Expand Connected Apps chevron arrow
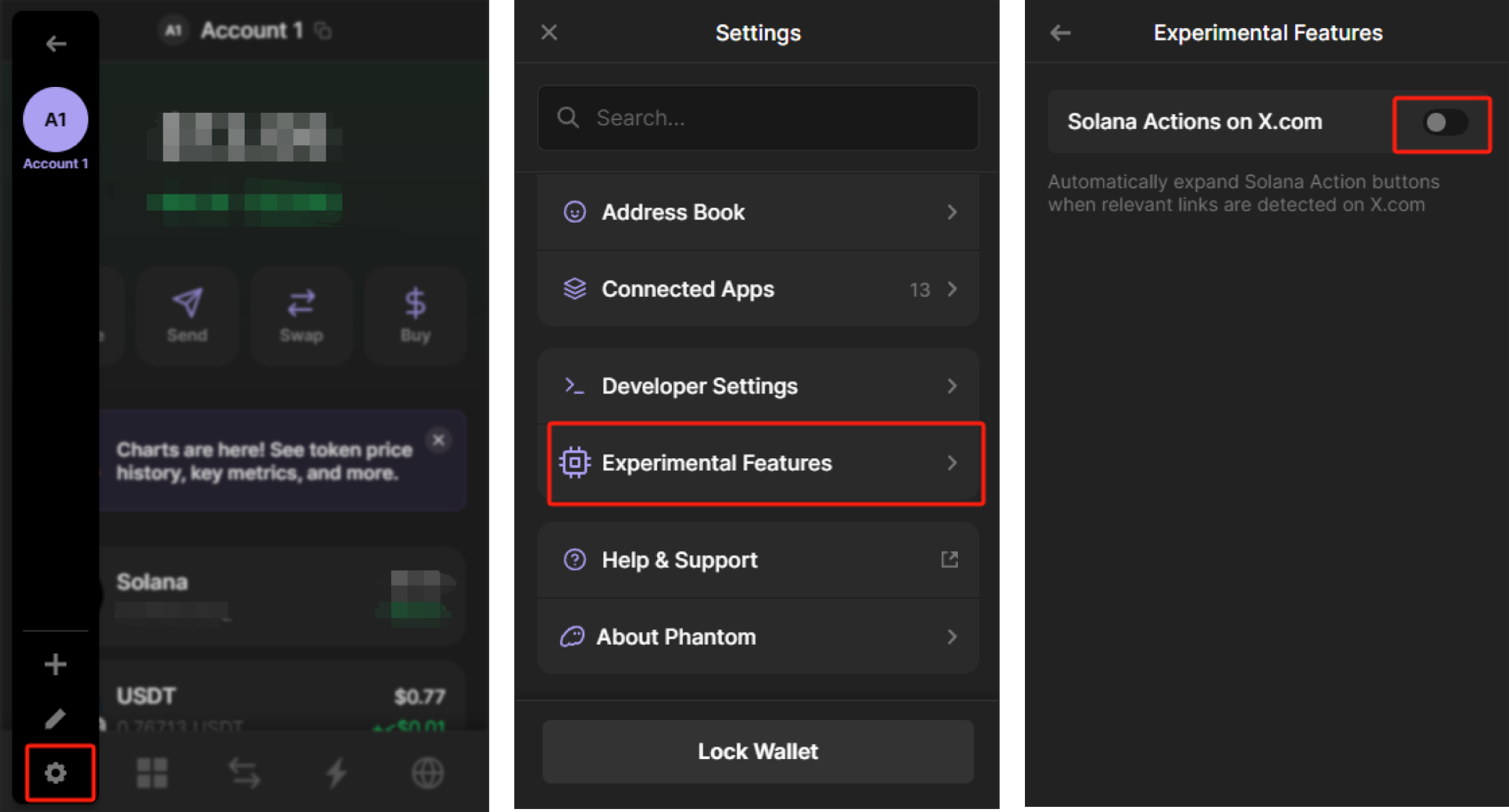 952,289
